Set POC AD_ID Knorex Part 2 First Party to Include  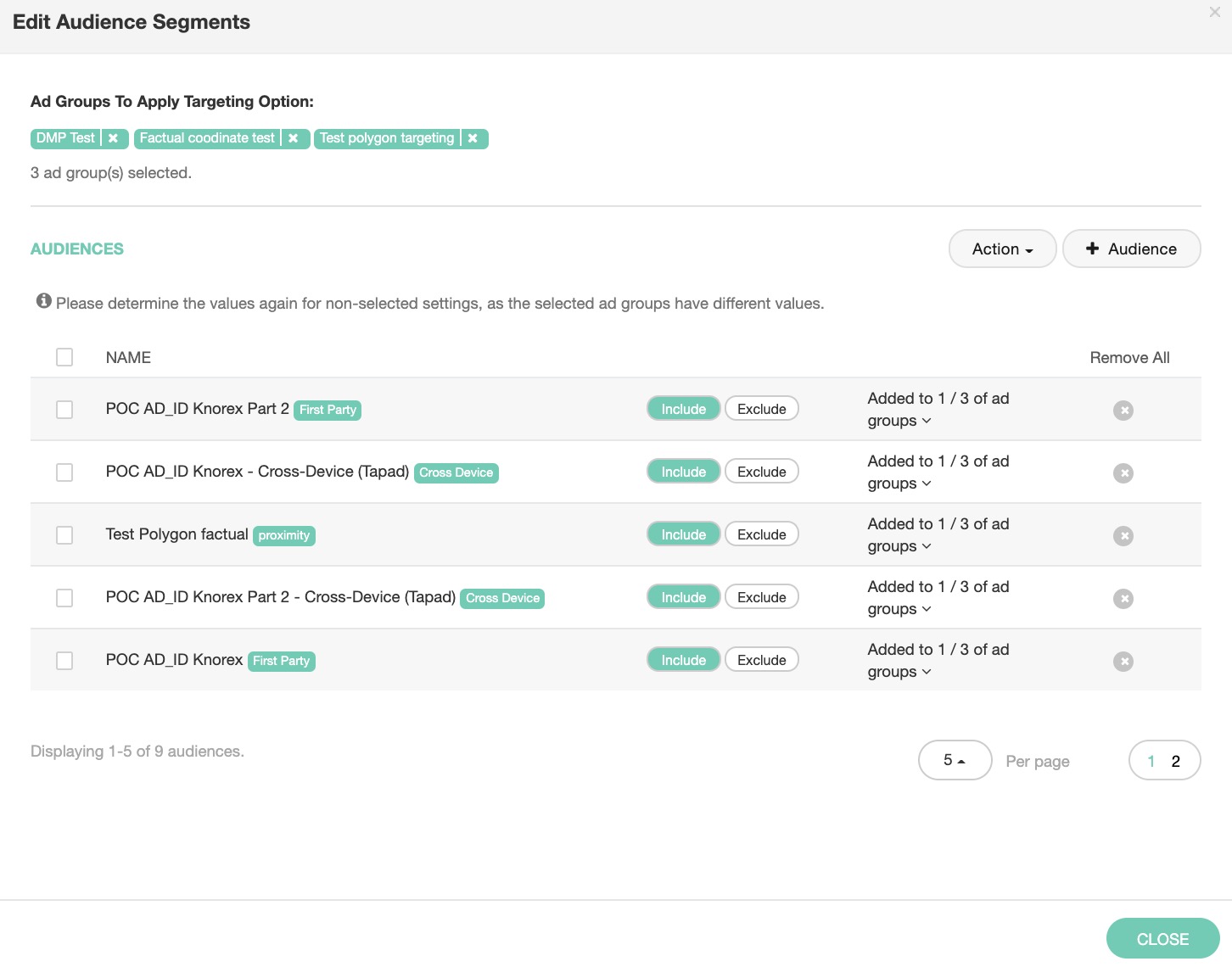(683, 409)
